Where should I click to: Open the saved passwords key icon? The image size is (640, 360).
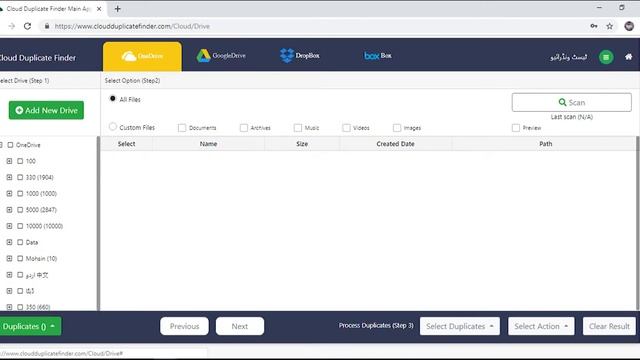(x=594, y=26)
